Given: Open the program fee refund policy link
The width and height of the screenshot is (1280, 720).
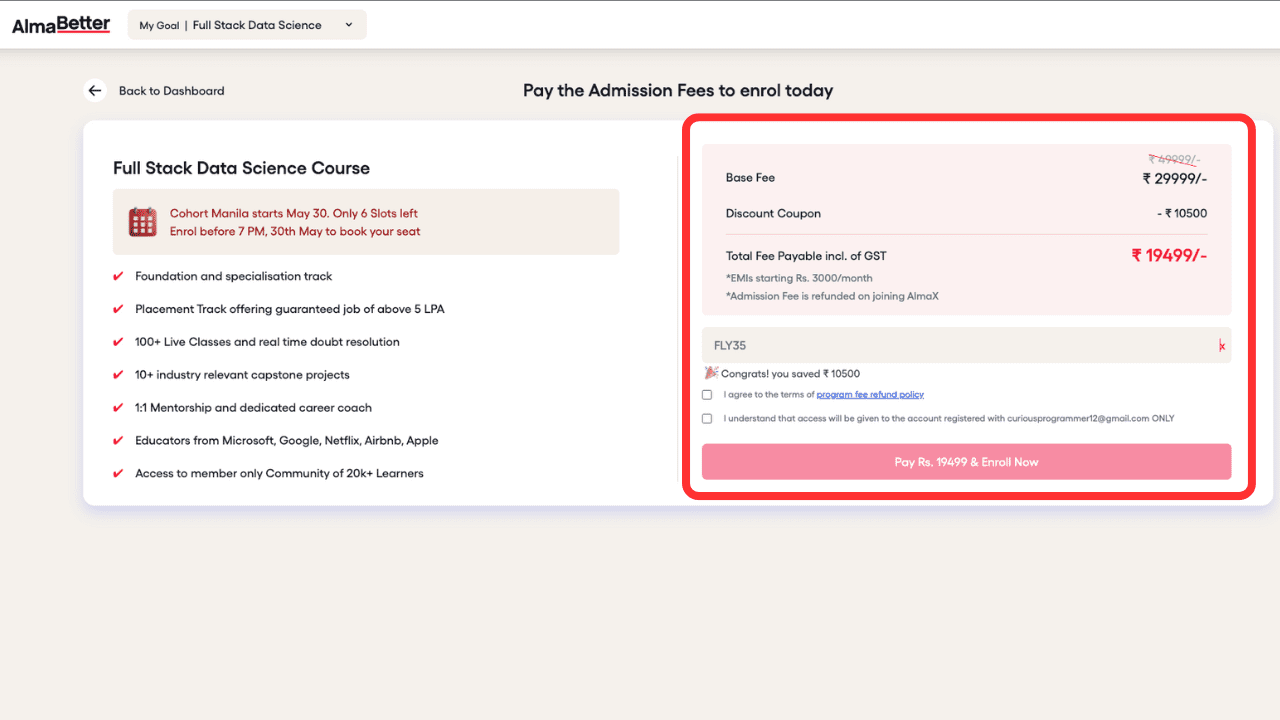Looking at the screenshot, I should (870, 395).
